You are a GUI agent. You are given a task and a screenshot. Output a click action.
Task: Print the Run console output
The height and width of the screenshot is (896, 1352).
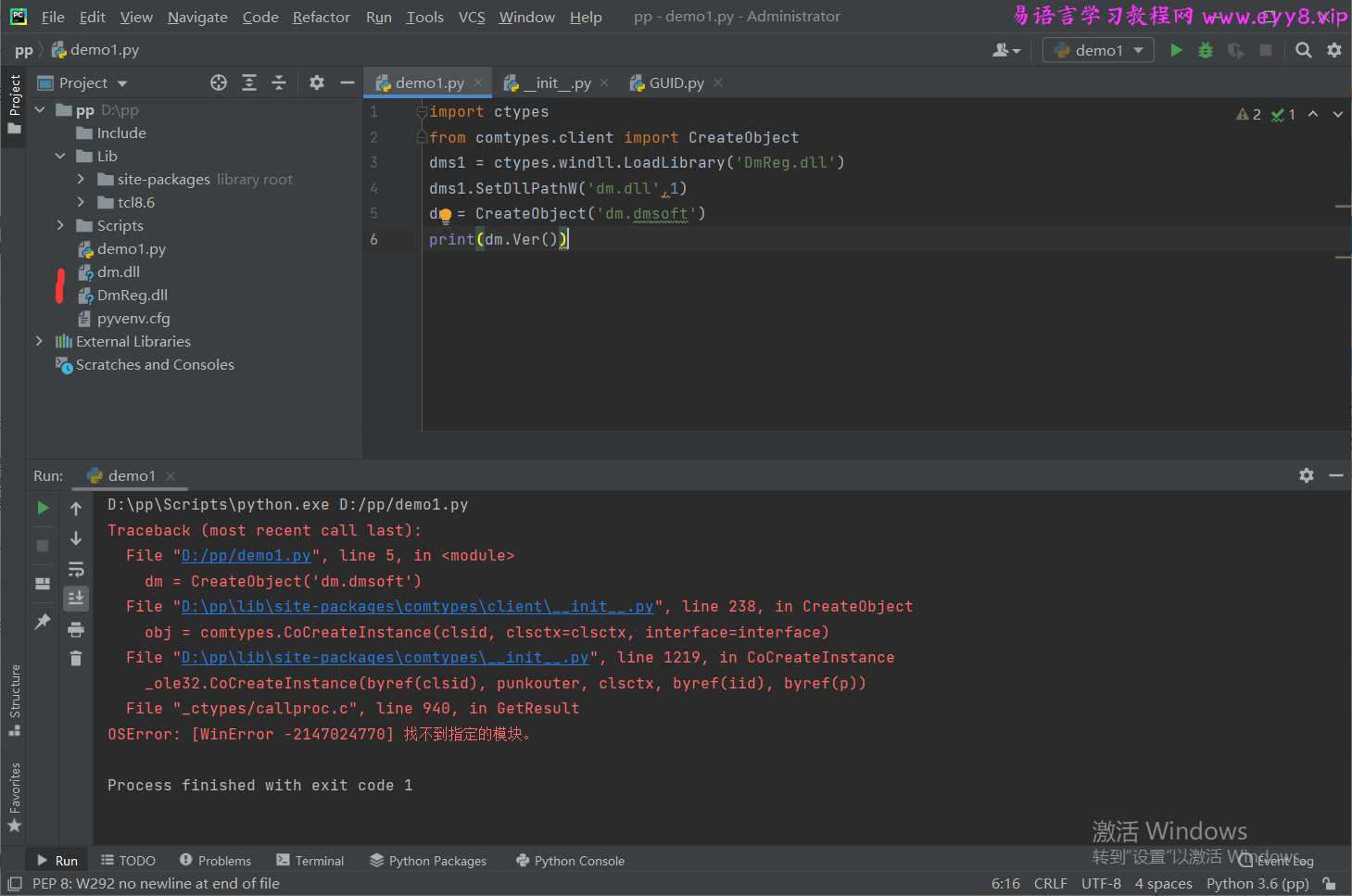click(x=76, y=630)
